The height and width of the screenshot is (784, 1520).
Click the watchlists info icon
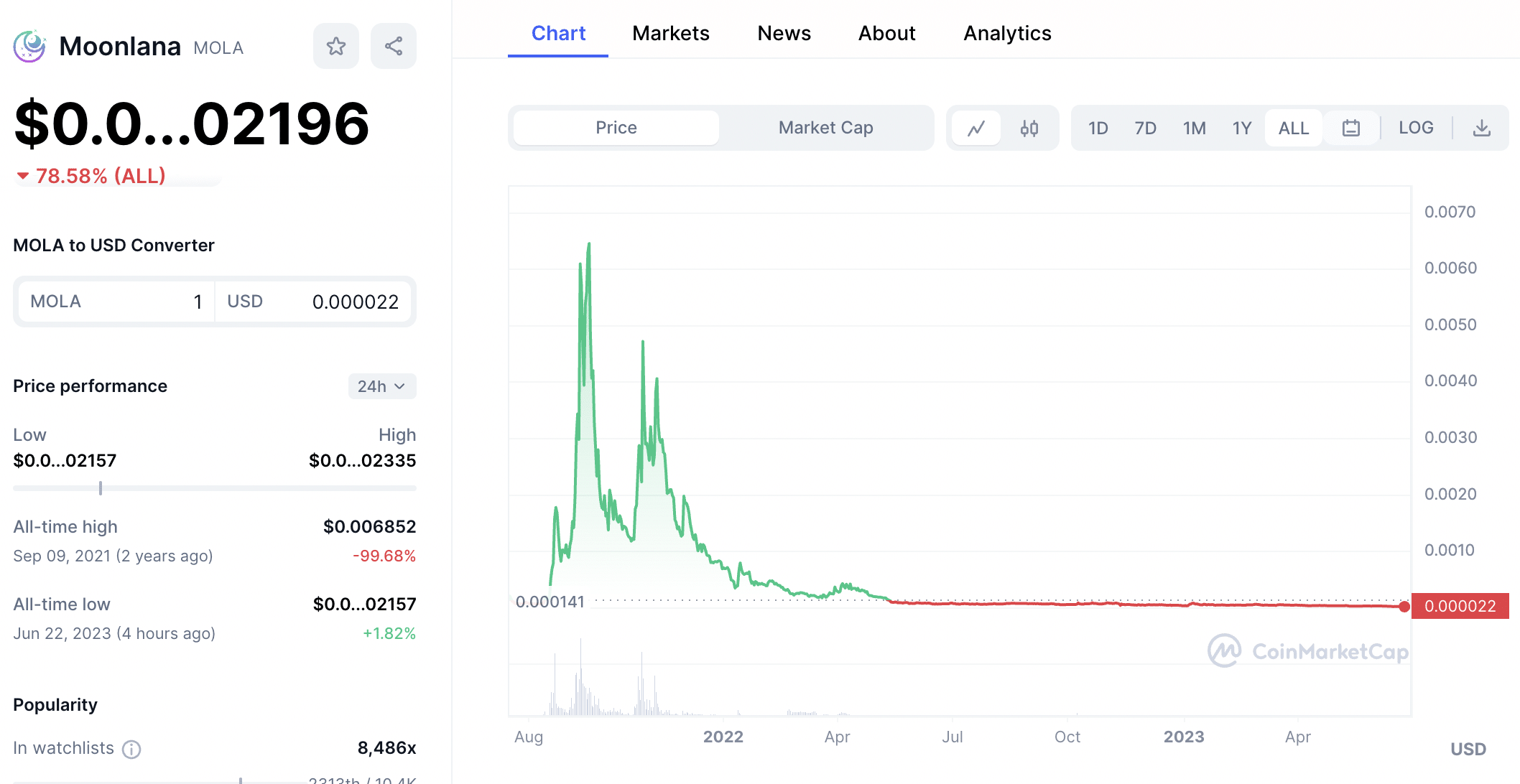[x=131, y=749]
